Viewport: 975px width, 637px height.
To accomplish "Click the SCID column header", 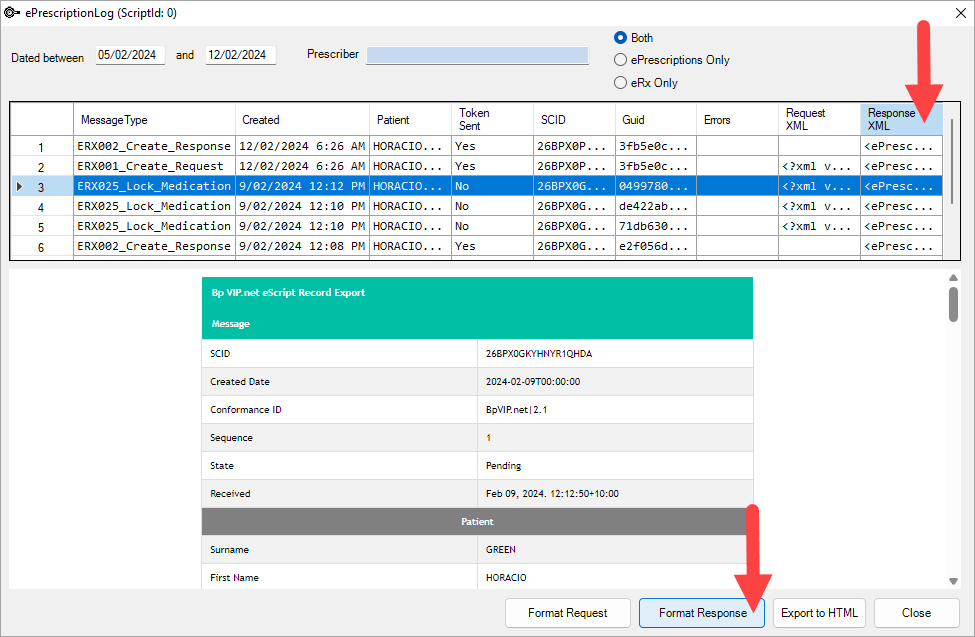I will (574, 119).
